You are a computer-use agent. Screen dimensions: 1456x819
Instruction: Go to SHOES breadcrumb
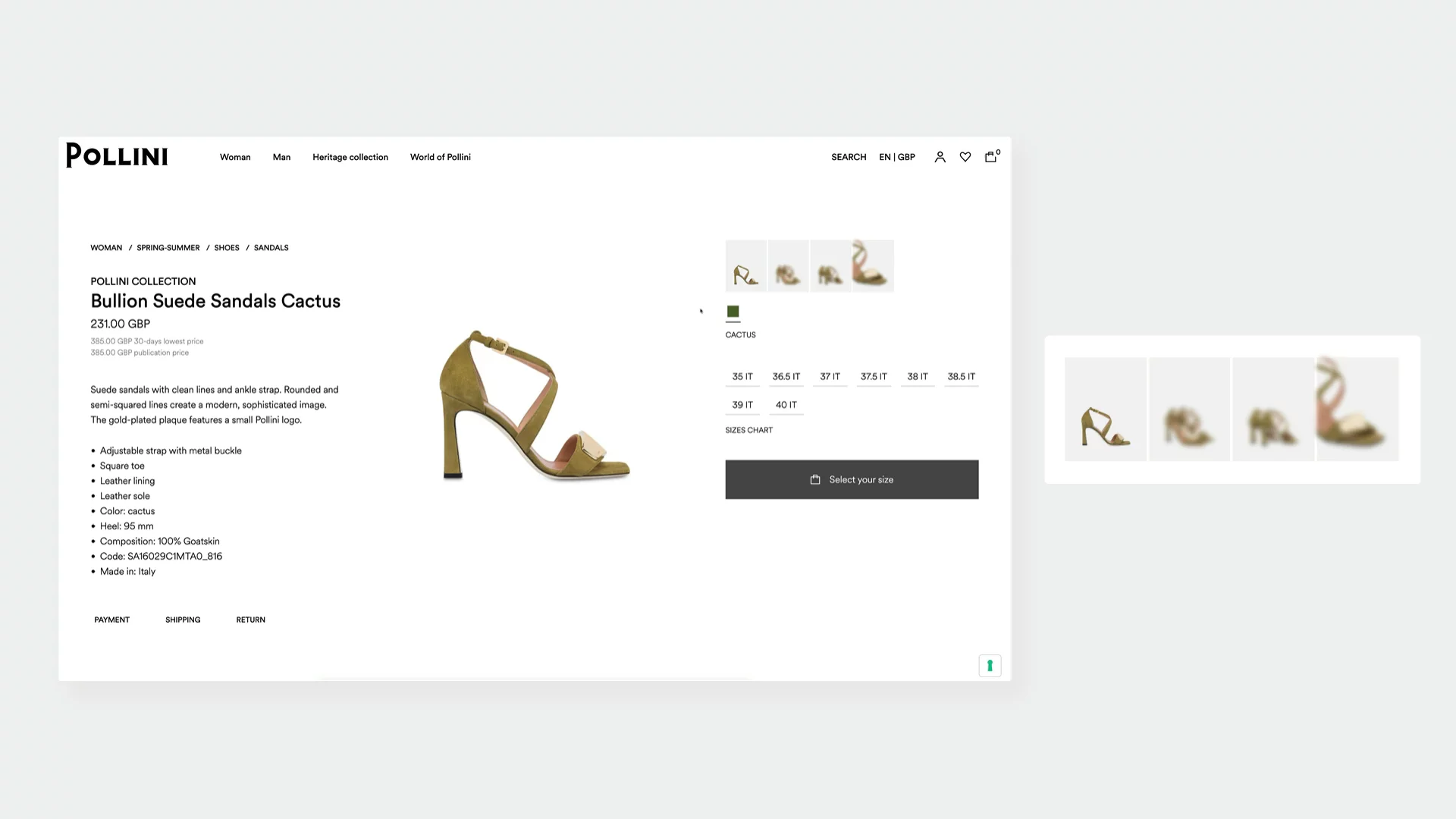tap(227, 248)
